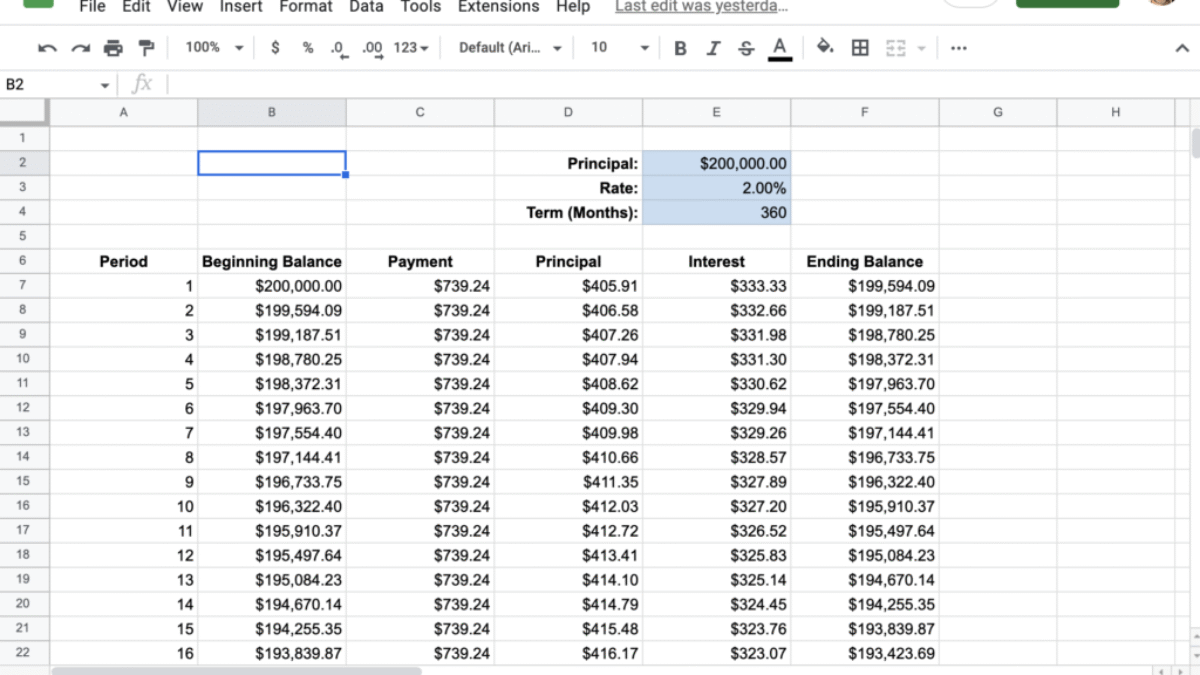
Task: Click the "Last edit was yesterday" link
Action: 701,7
